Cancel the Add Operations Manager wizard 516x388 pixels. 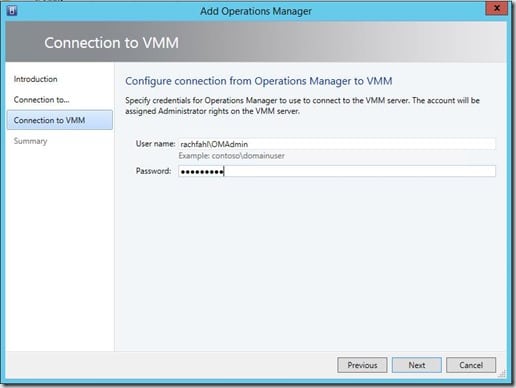471,365
